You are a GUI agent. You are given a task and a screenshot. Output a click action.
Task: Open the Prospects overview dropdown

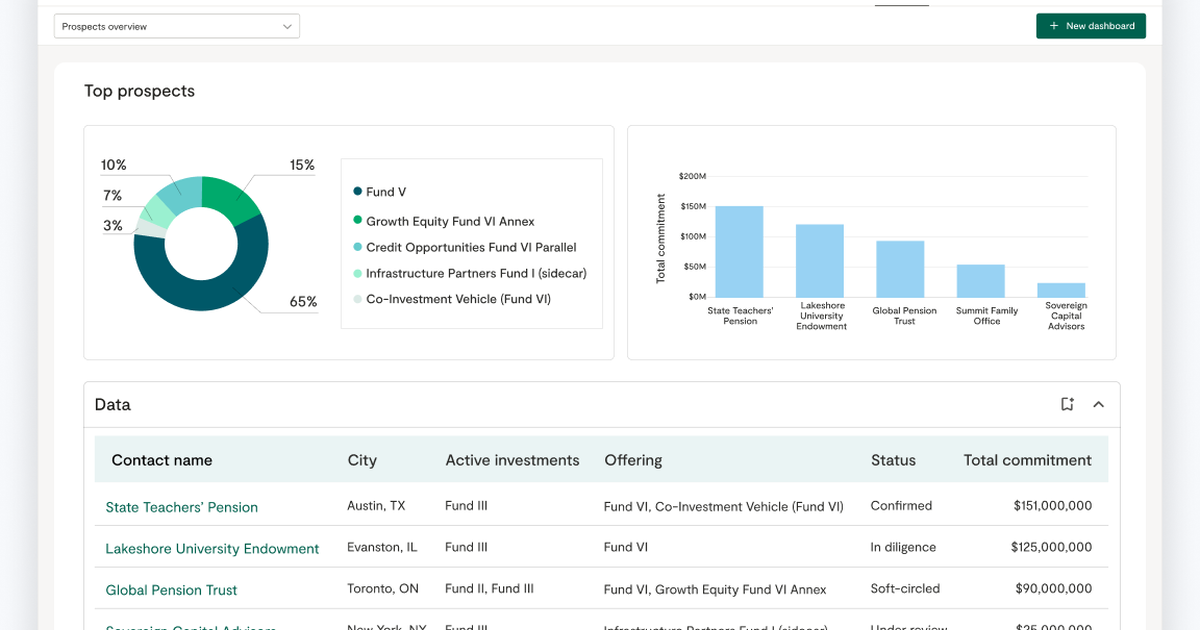pos(176,26)
